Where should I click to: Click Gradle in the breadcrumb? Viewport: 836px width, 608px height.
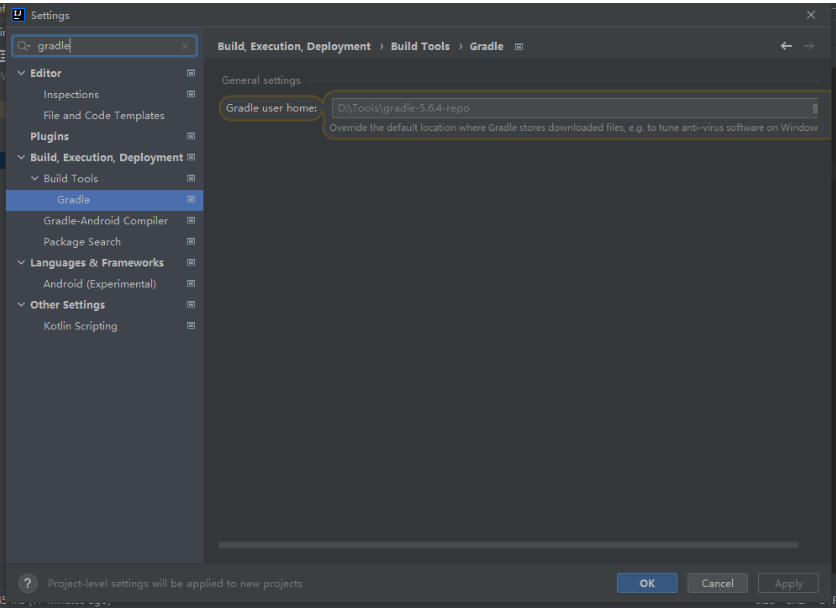click(x=486, y=46)
